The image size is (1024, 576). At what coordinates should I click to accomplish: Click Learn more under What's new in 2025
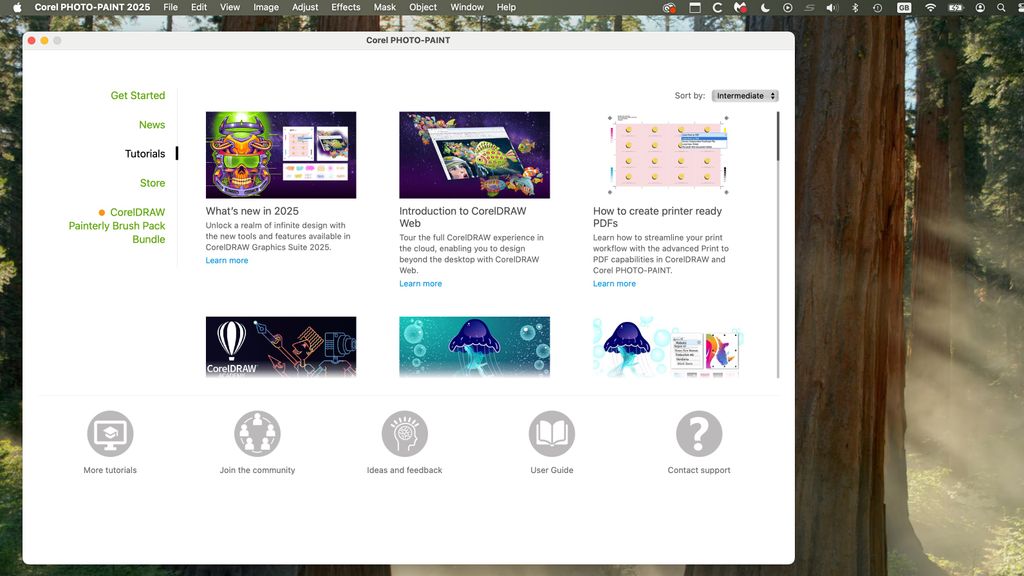(x=226, y=260)
